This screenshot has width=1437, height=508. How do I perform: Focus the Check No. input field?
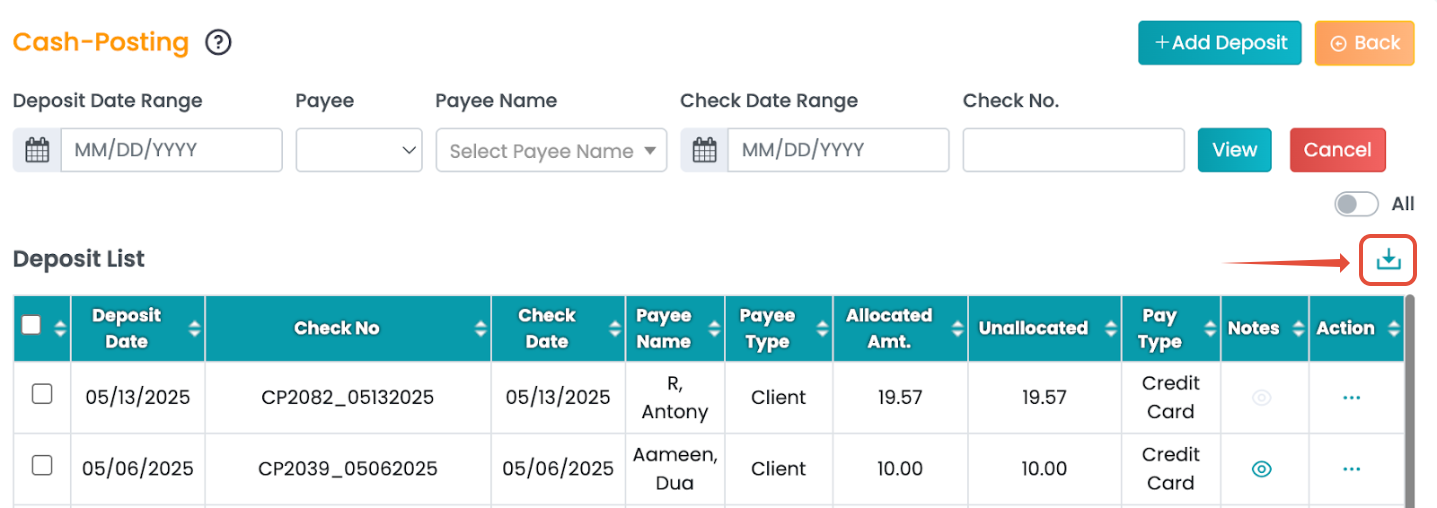(1073, 150)
